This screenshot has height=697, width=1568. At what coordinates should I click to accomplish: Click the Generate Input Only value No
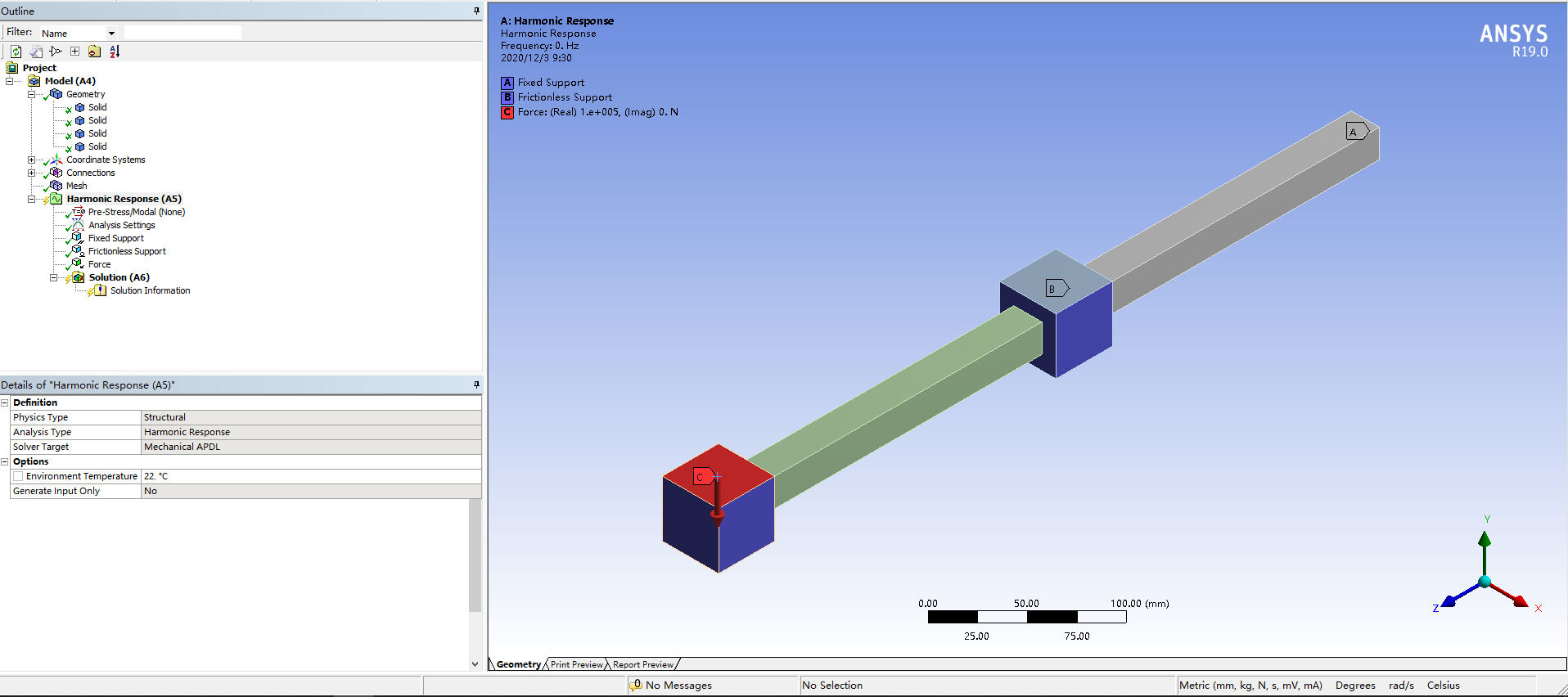311,491
